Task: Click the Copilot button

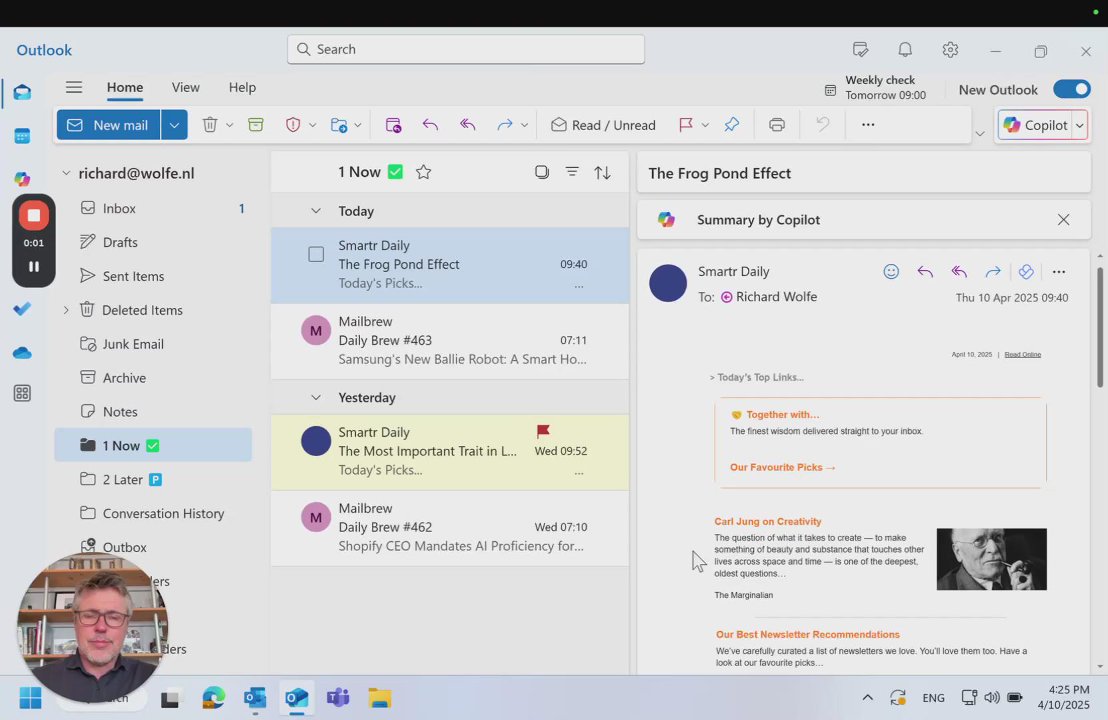Action: pyautogui.click(x=1035, y=125)
